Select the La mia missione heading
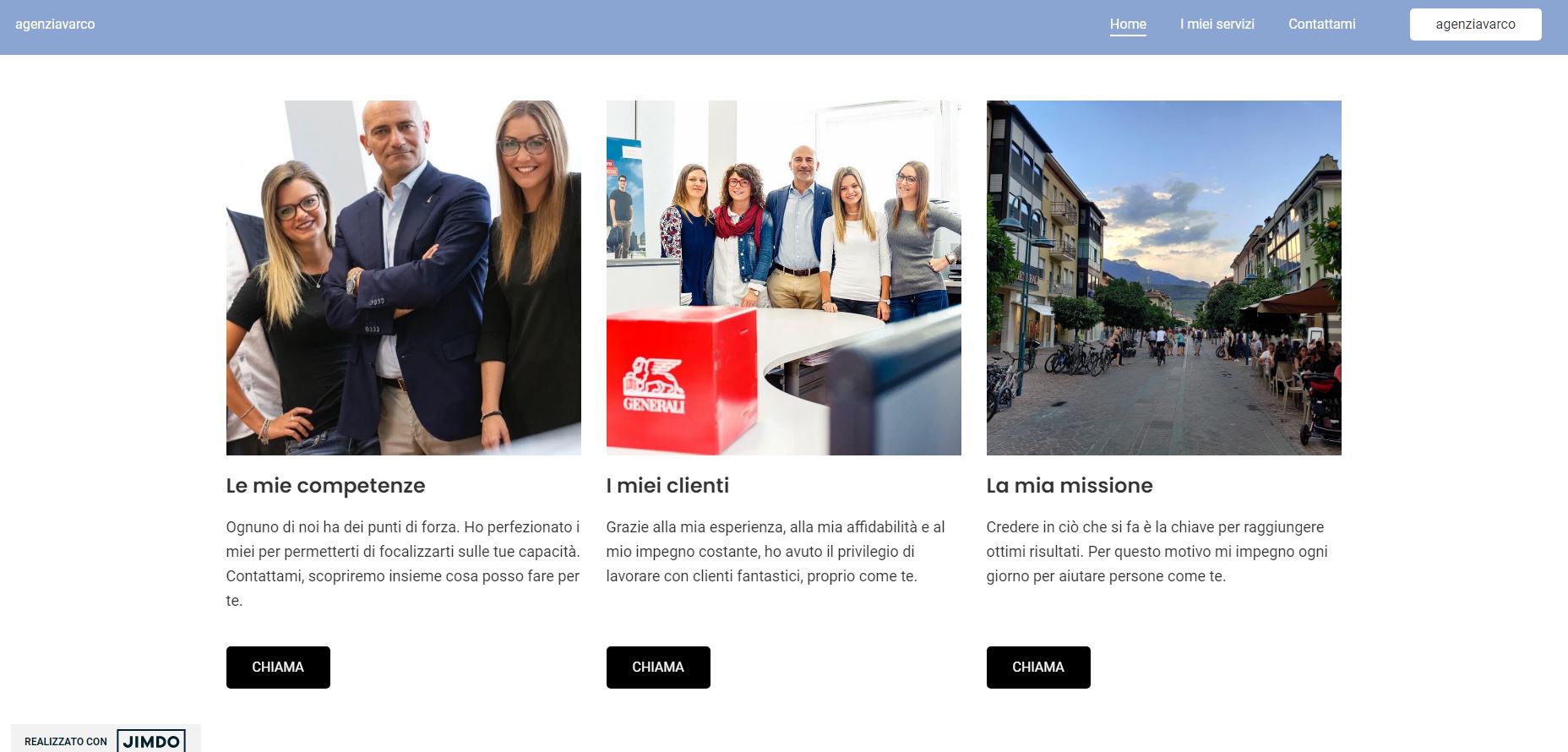Image resolution: width=1568 pixels, height=752 pixels. click(1070, 486)
